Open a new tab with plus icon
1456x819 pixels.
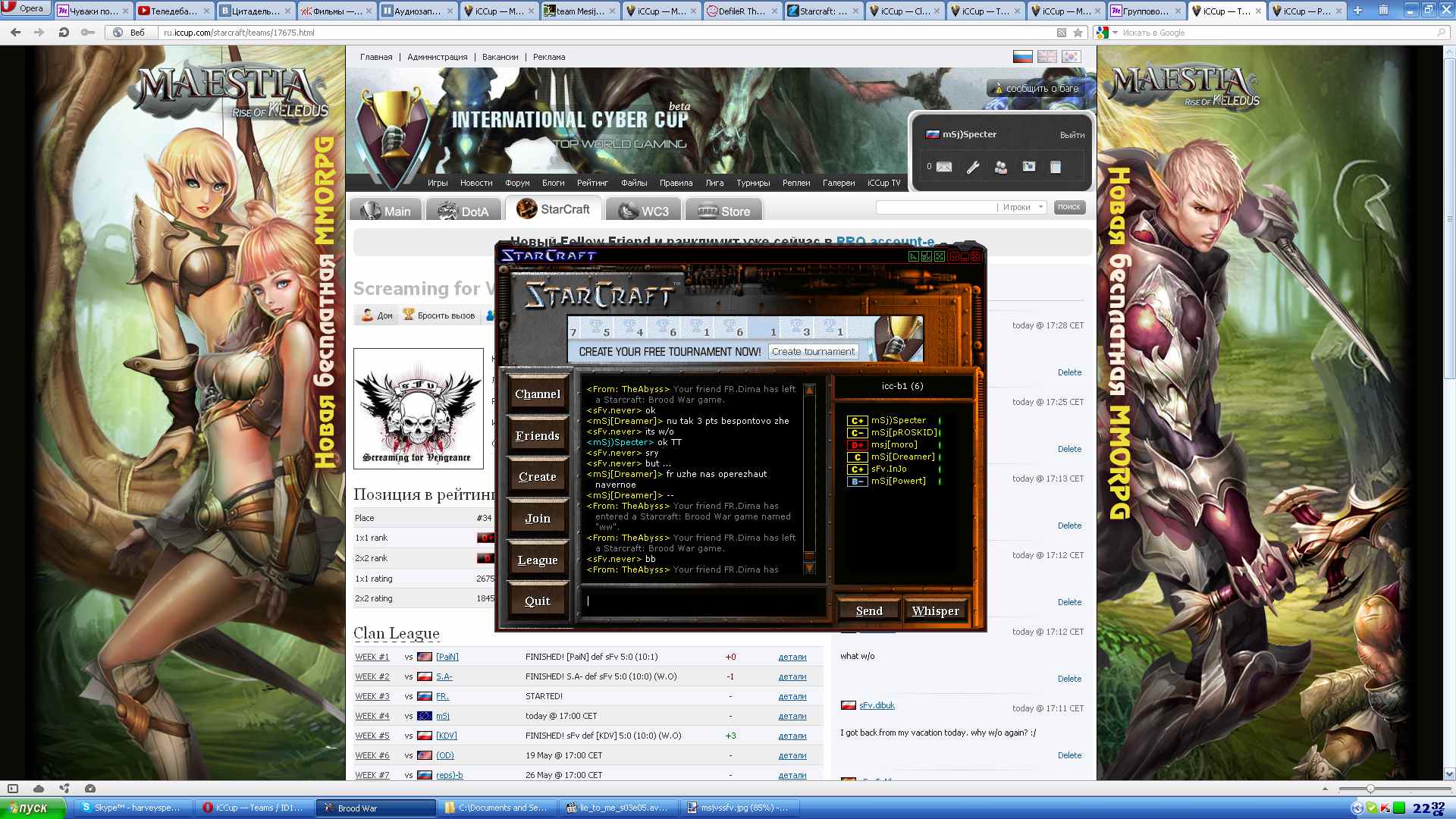[1357, 11]
